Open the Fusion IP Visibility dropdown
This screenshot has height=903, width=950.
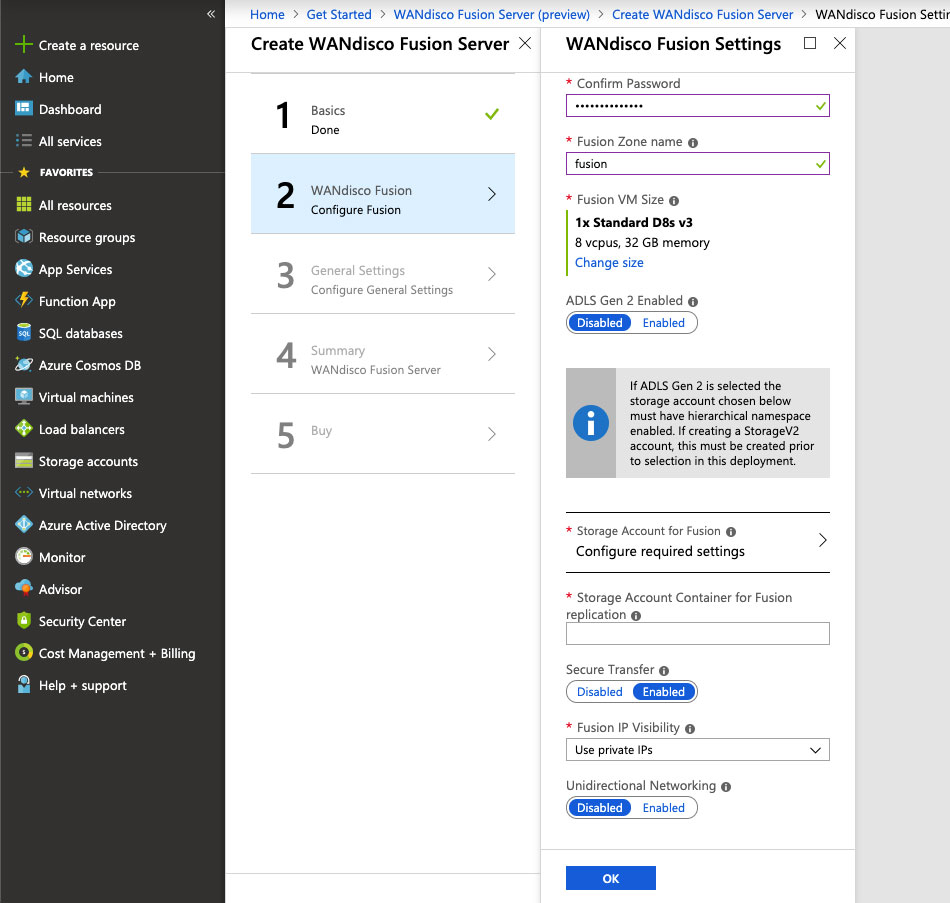coord(697,750)
